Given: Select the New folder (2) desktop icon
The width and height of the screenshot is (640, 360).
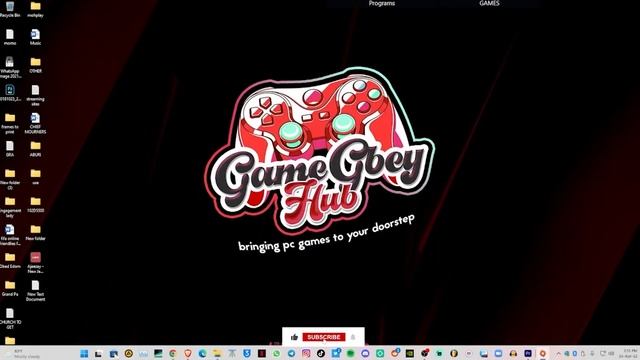Looking at the screenshot, I should tap(10, 179).
